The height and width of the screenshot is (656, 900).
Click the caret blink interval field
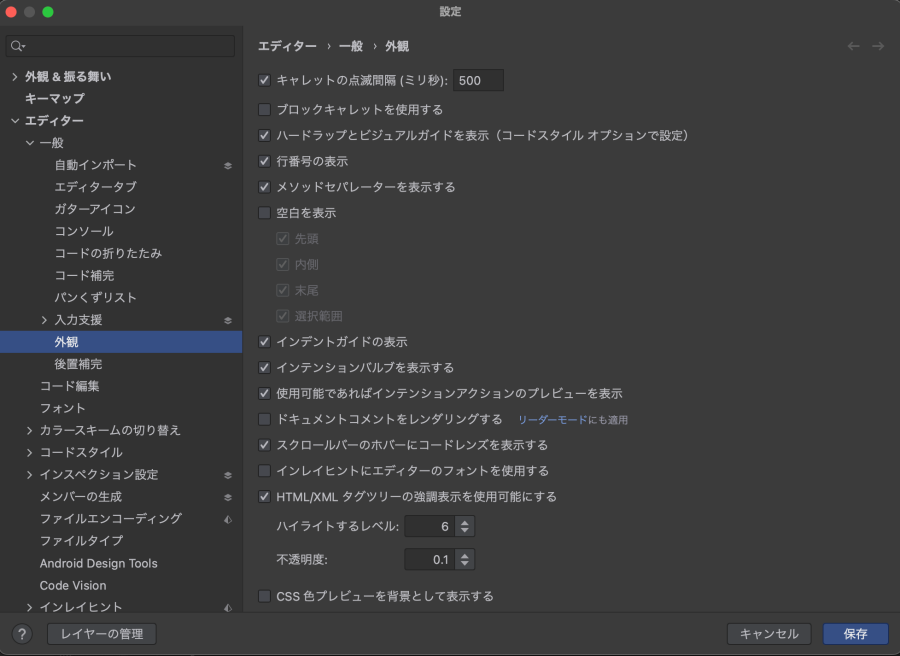click(x=478, y=80)
